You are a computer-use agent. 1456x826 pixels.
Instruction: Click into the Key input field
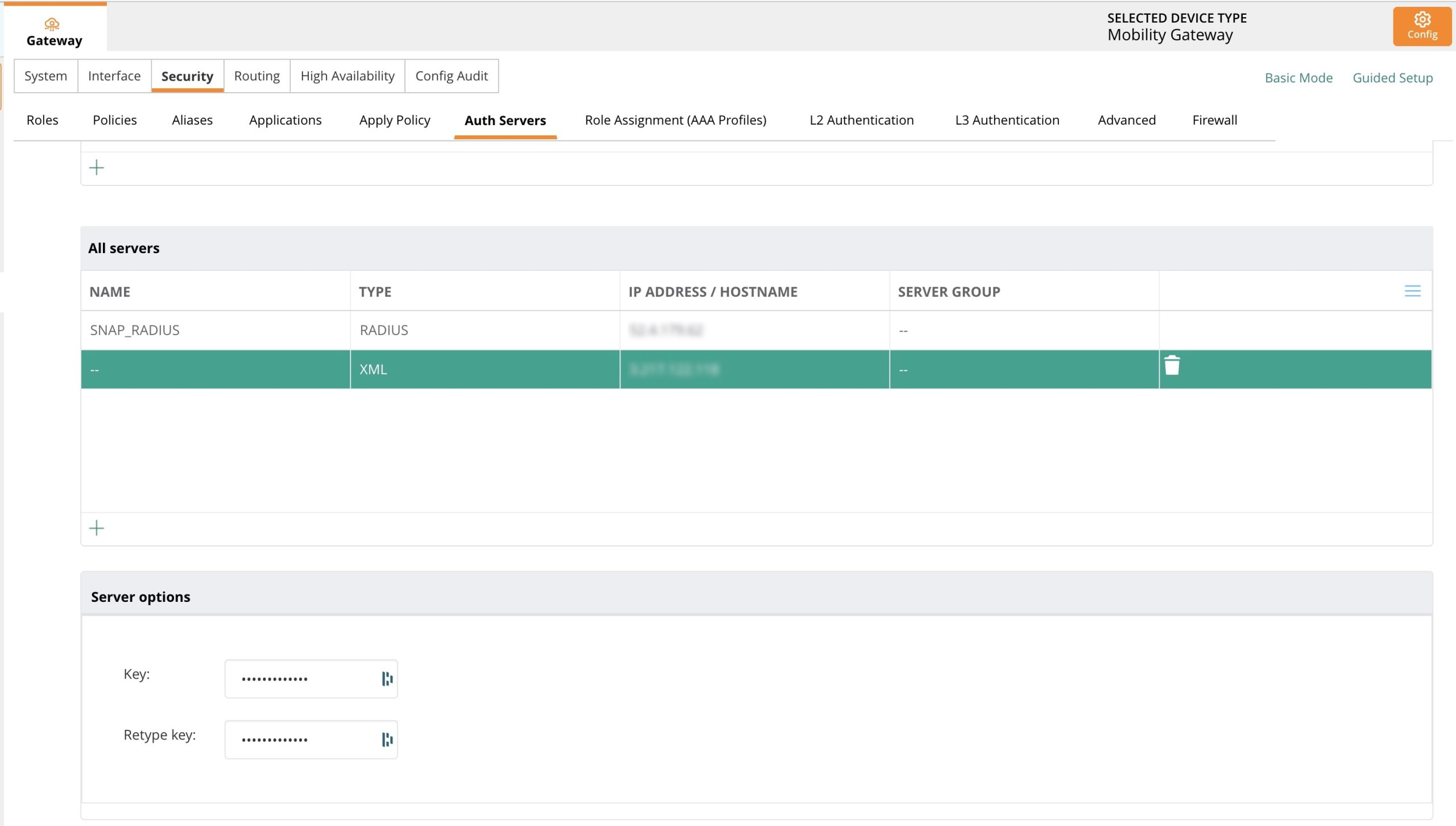301,679
